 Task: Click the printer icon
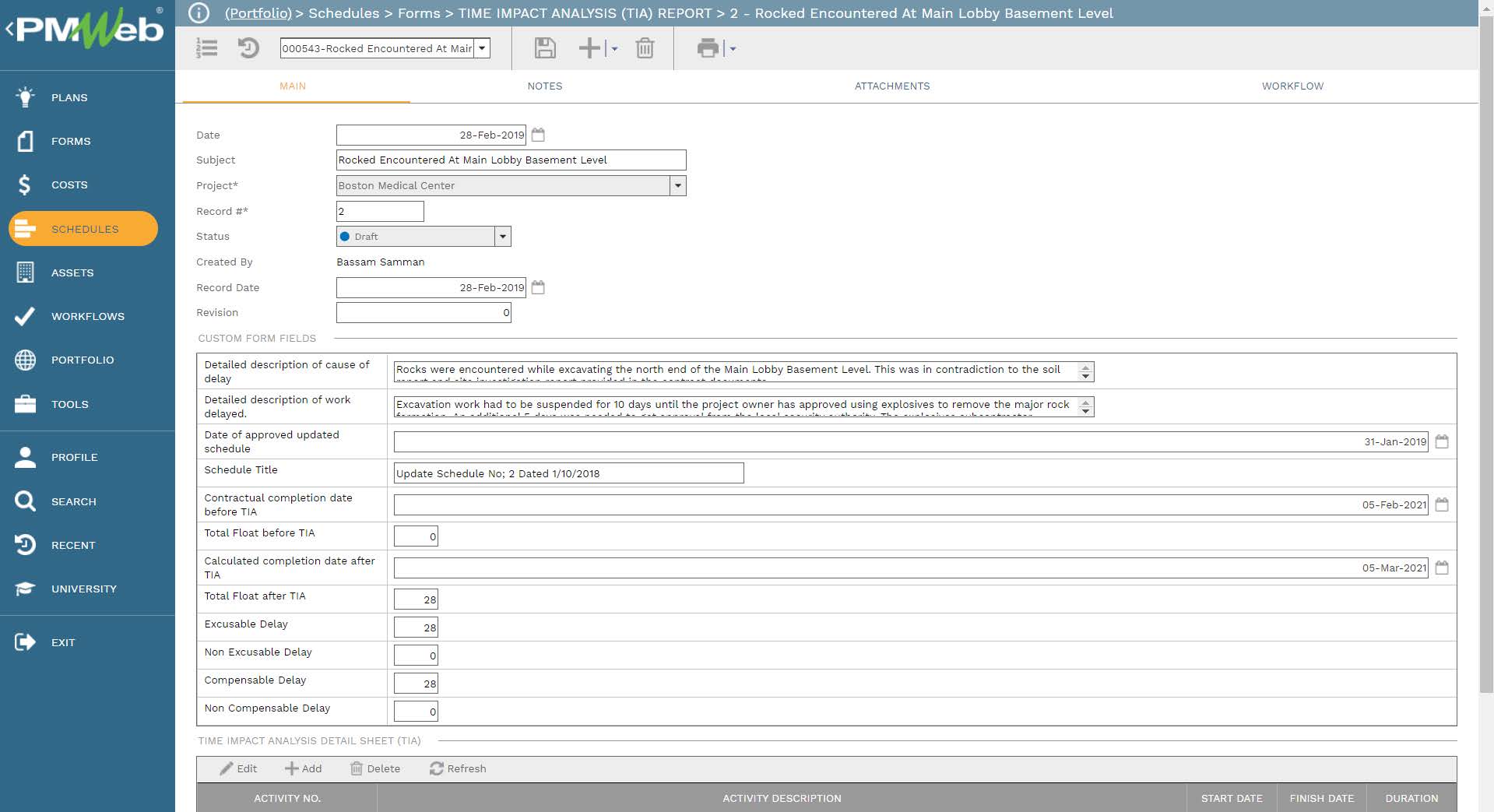pos(708,48)
